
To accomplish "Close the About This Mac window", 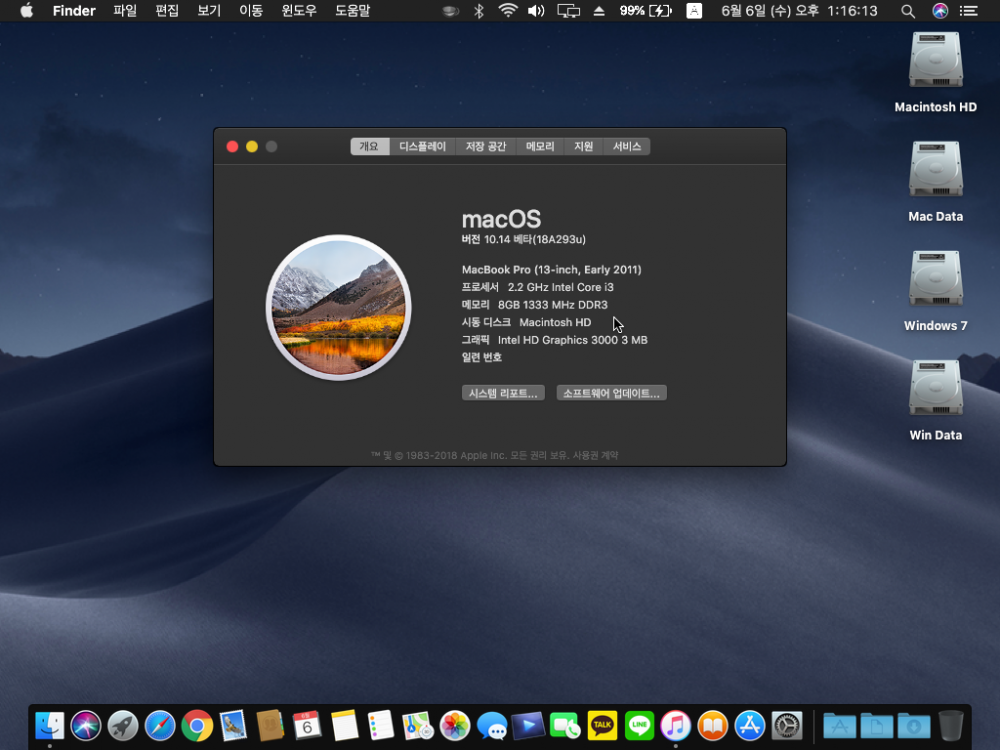I will coord(232,147).
